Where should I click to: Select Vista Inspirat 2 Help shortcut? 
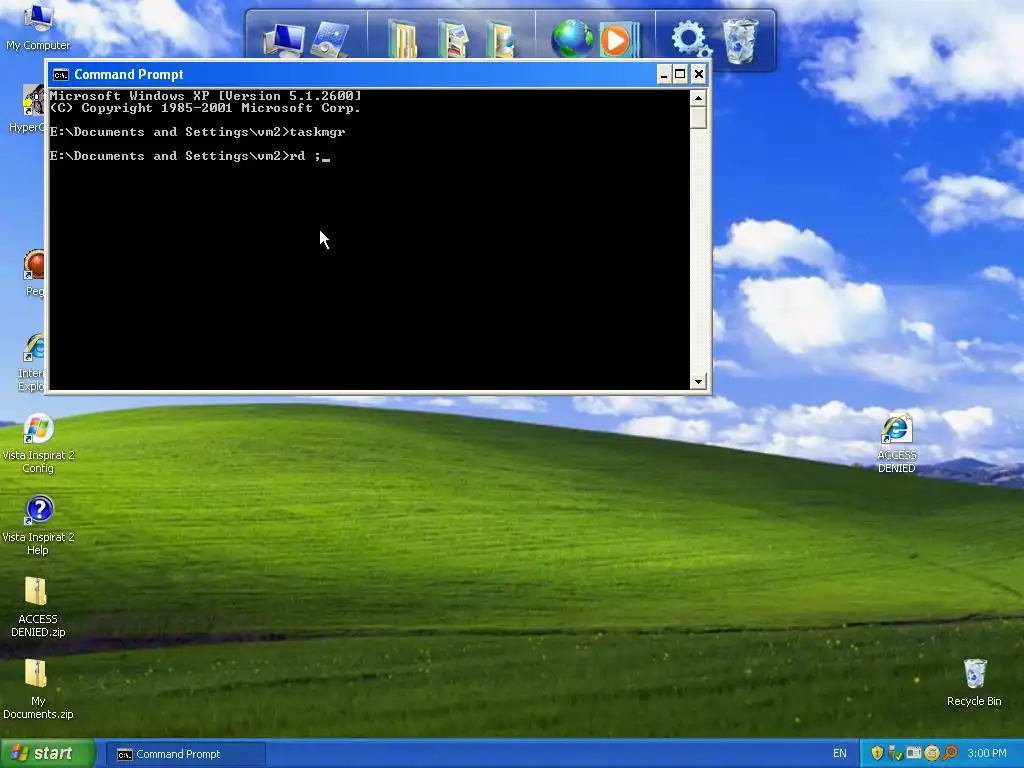pyautogui.click(x=38, y=526)
